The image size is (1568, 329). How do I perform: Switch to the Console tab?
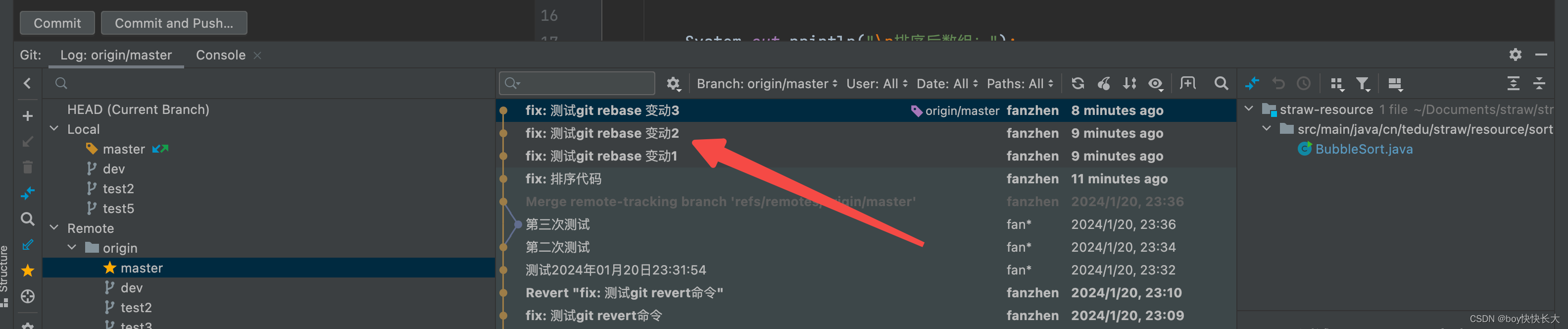(x=220, y=55)
